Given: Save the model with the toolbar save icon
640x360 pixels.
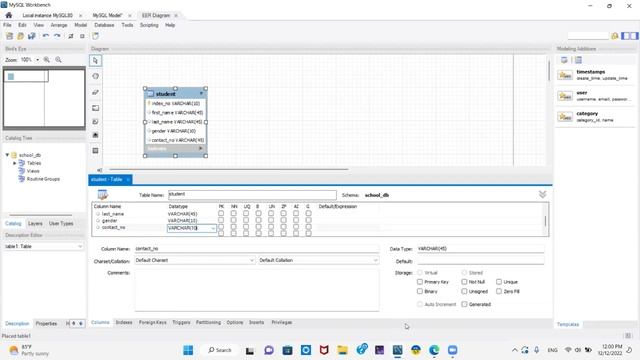Looking at the screenshot, I should pyautogui.click(x=31, y=36).
